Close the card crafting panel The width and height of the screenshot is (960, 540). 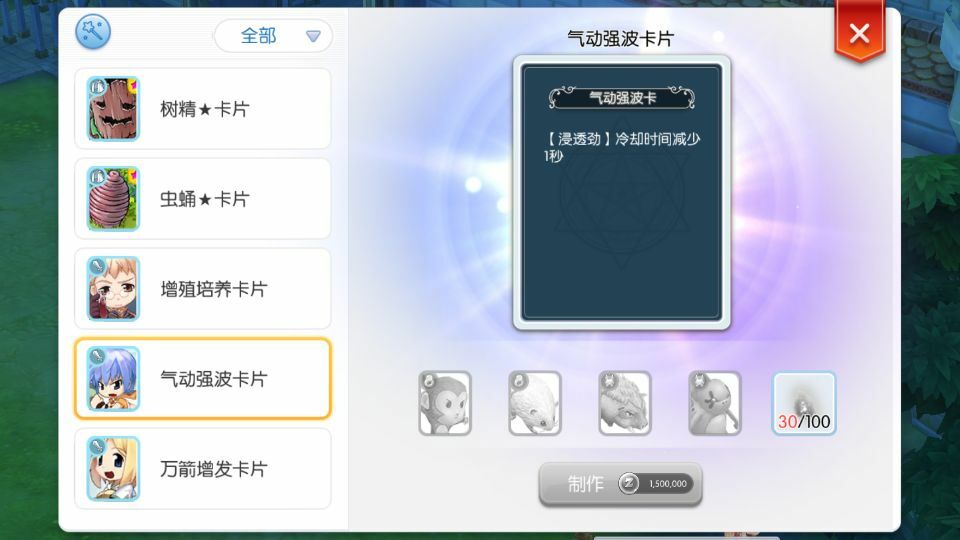click(x=860, y=32)
